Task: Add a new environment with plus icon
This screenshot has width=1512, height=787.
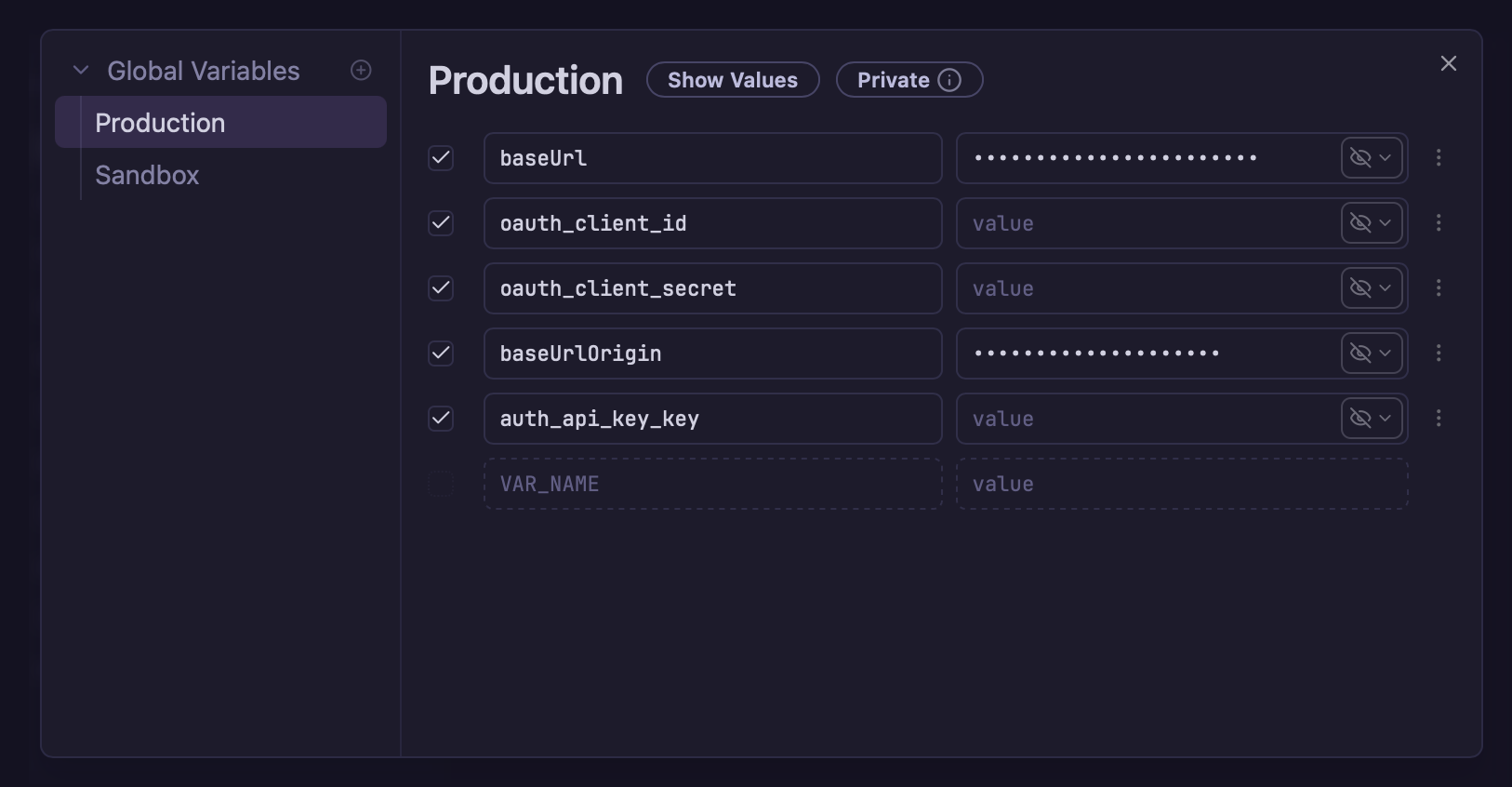Action: click(x=361, y=71)
